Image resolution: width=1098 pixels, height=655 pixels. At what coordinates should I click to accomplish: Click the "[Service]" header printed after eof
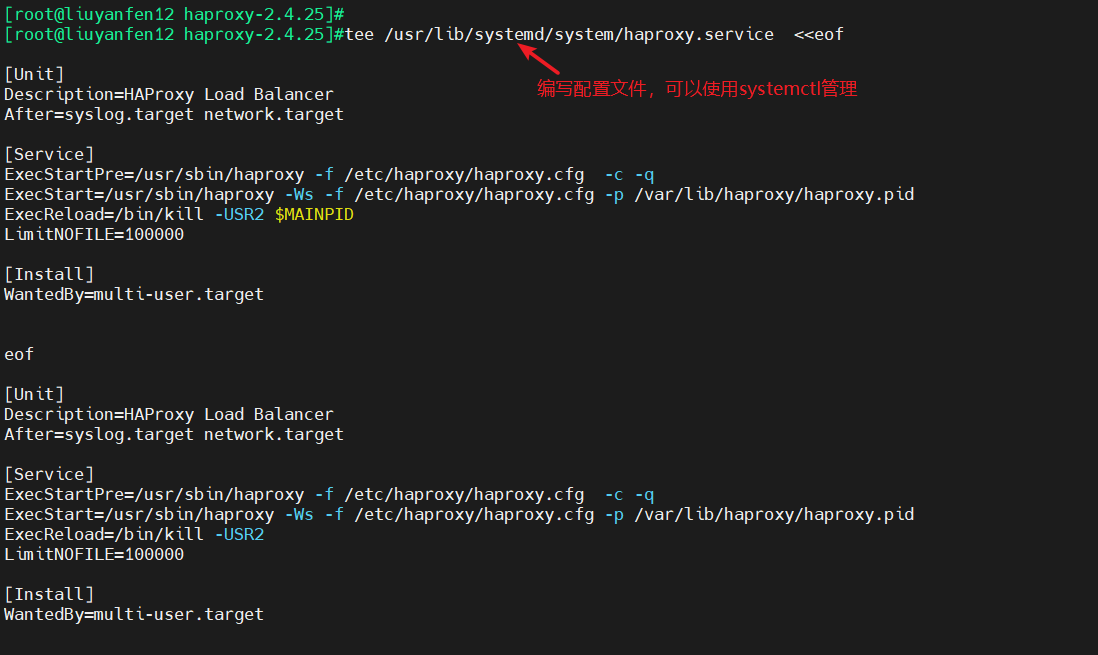49,474
